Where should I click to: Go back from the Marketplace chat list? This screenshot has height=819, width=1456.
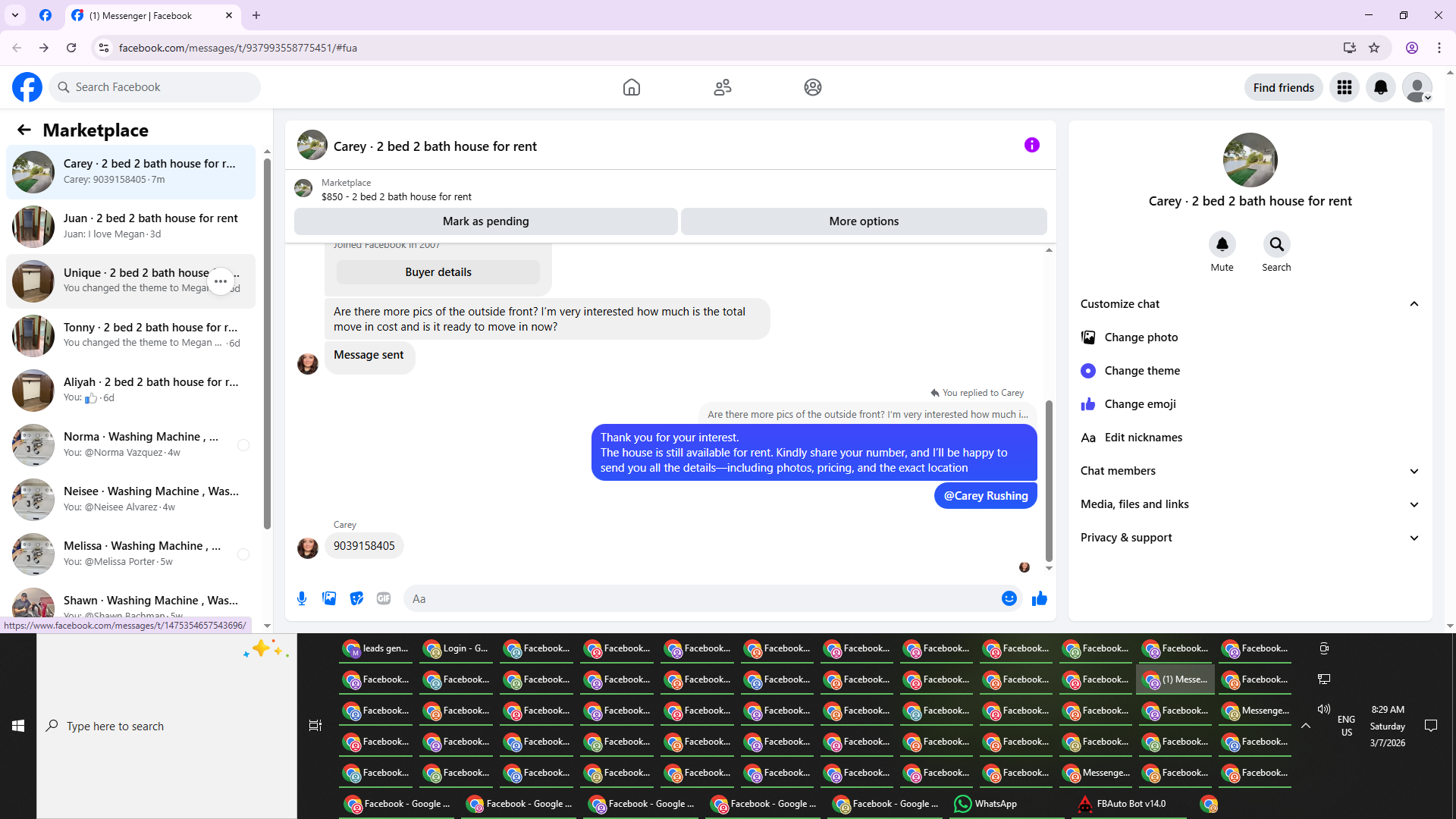point(24,130)
